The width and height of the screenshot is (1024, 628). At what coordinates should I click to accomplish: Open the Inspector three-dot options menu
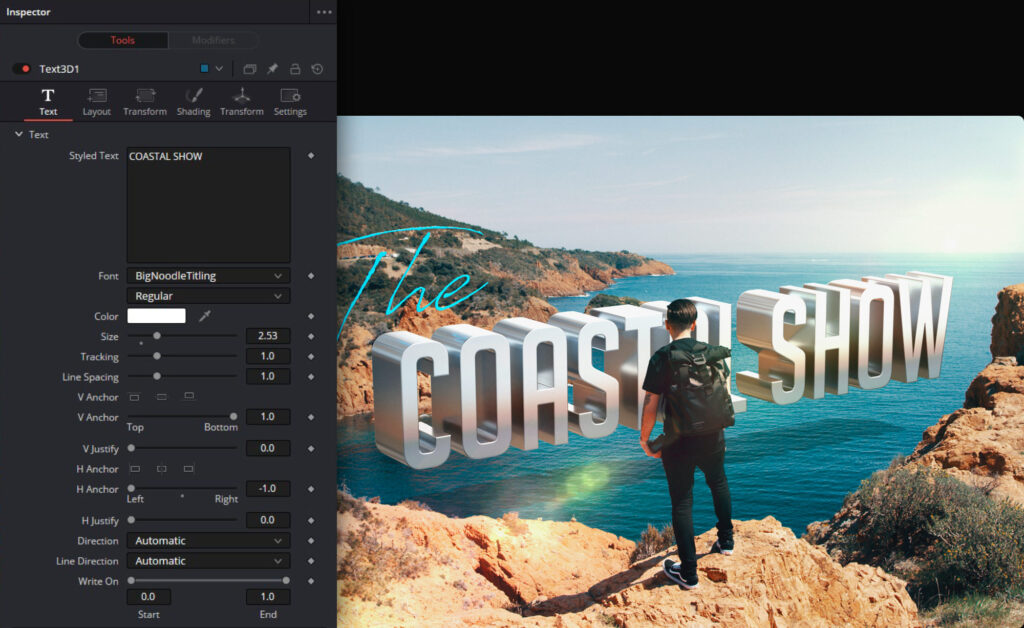[323, 12]
